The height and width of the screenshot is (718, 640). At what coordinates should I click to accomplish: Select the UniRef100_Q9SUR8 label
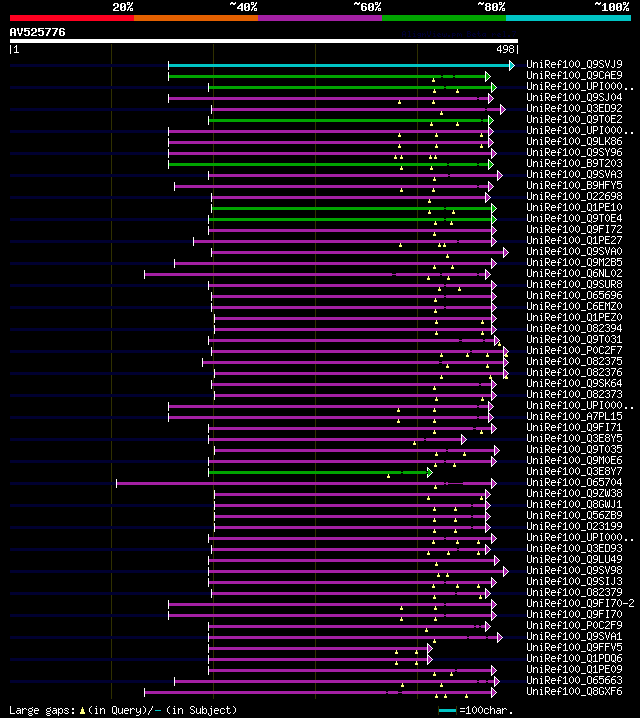574,284
